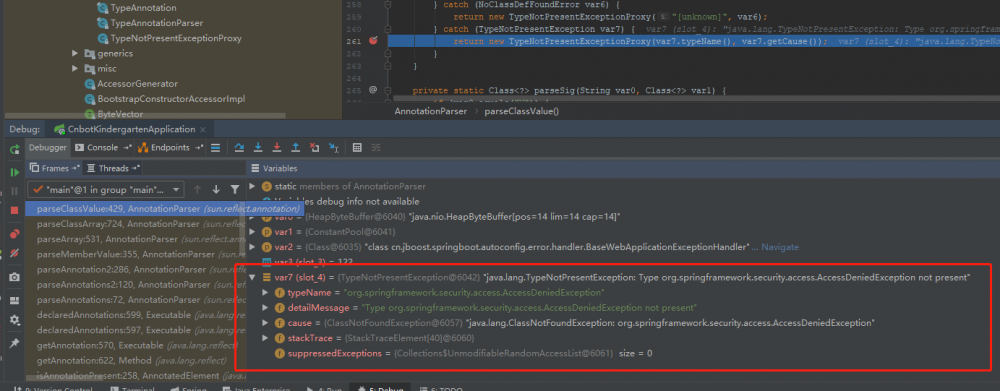1000x391 pixels.
Task: Expand static members of AnnotationParser
Action: [252, 186]
